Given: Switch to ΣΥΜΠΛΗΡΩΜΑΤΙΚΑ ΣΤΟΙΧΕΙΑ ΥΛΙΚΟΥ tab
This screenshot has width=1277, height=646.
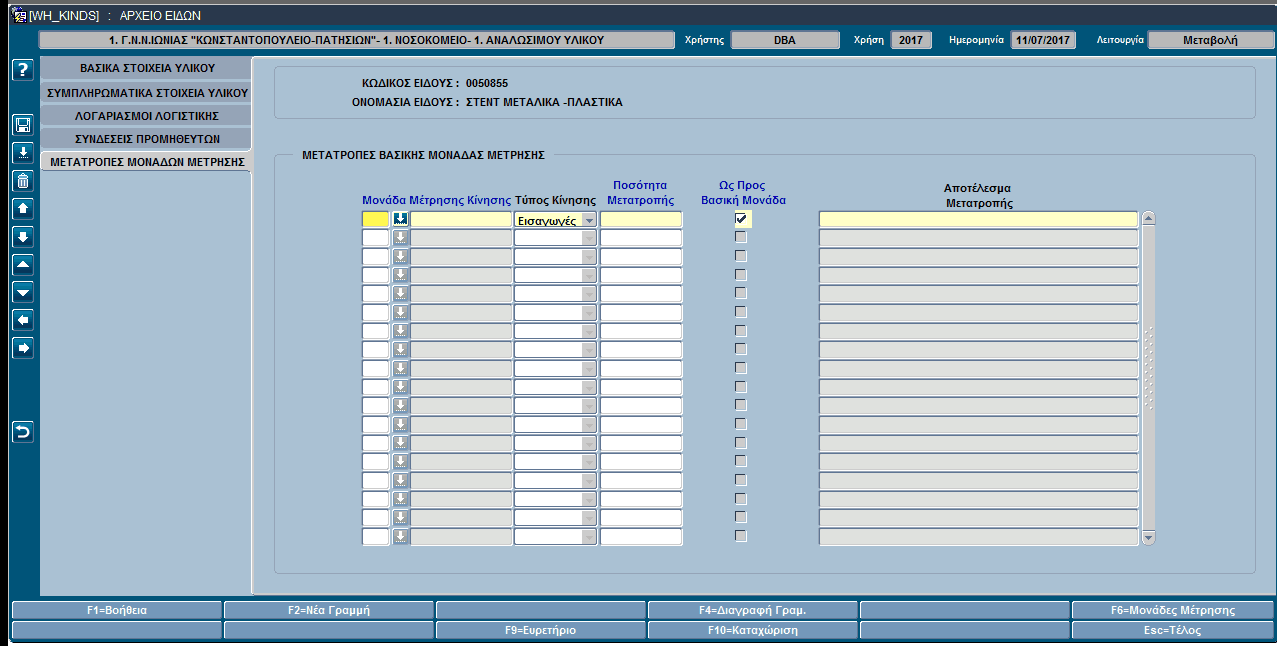Looking at the screenshot, I should click(147, 92).
